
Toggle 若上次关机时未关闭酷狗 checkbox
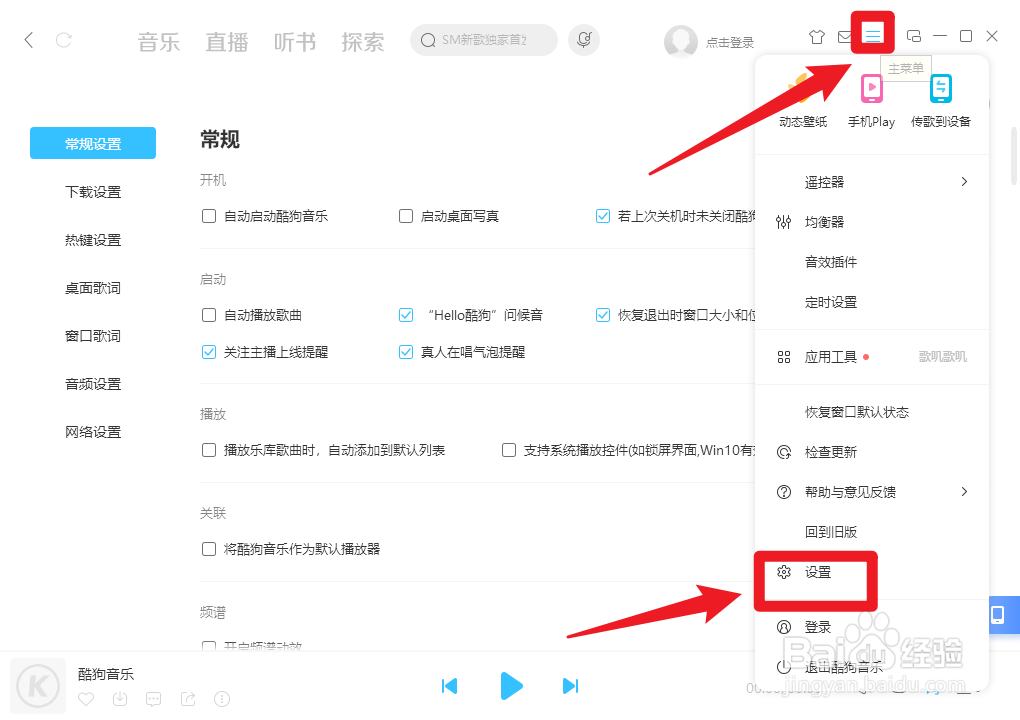click(x=603, y=216)
